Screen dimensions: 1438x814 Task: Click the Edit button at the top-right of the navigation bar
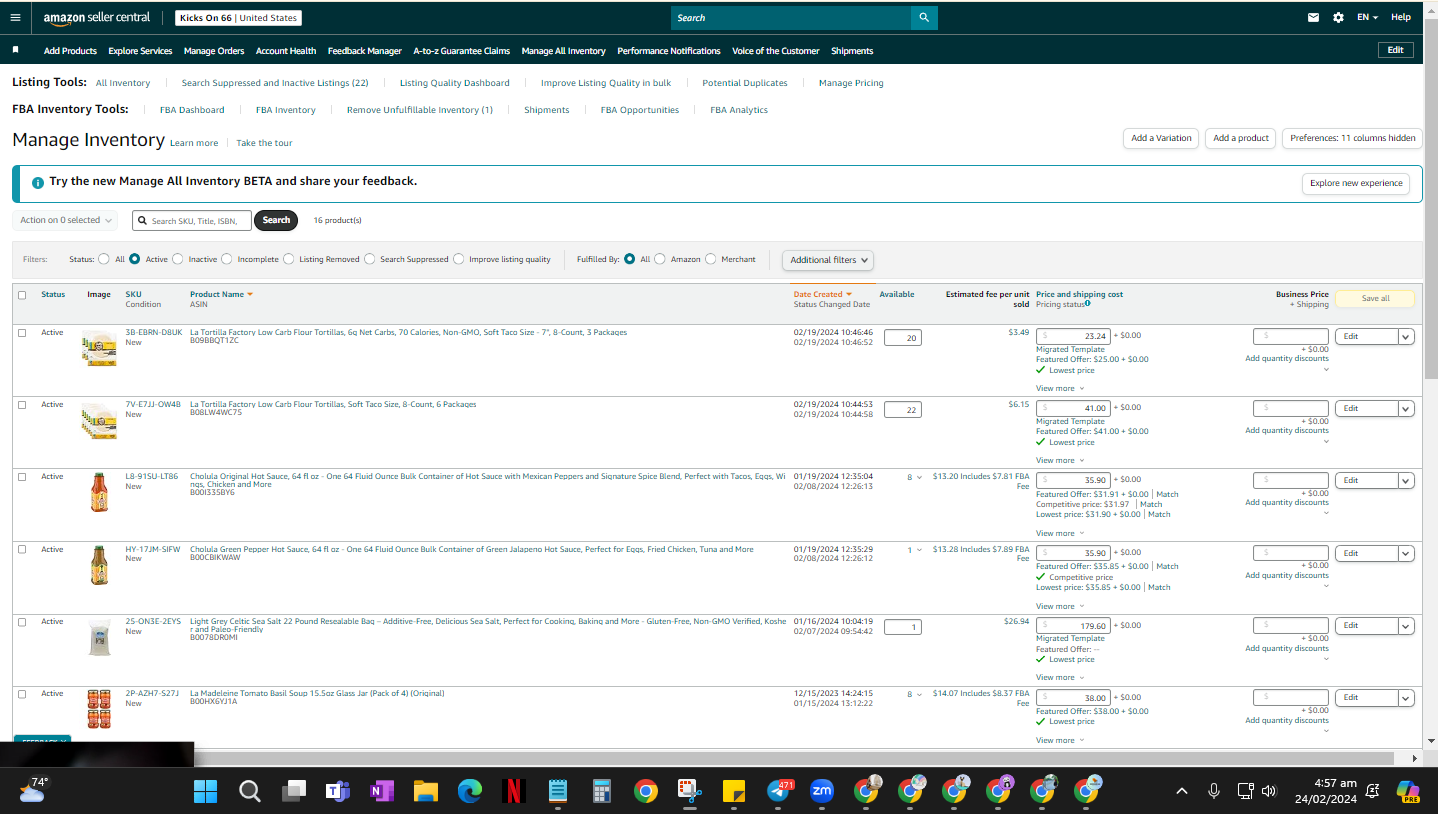[x=1395, y=50]
